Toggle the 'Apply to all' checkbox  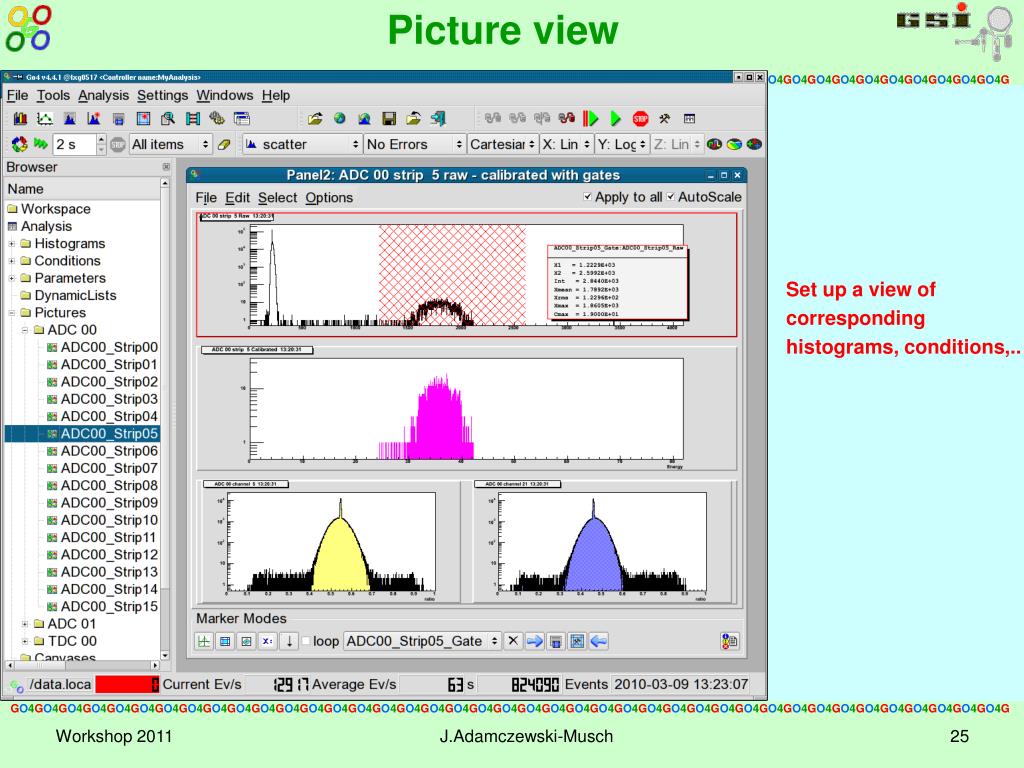pos(588,197)
